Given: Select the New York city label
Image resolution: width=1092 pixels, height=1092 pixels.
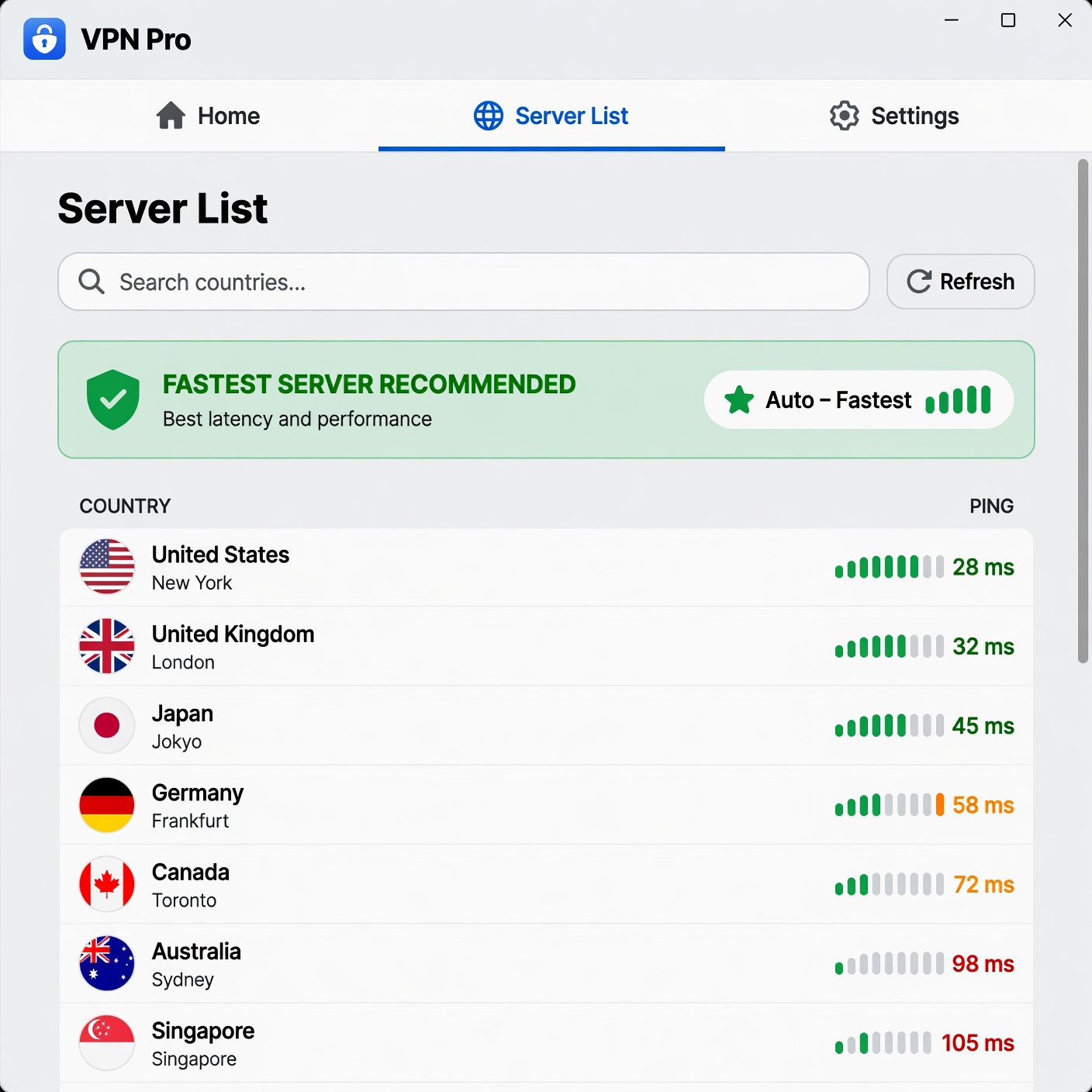Looking at the screenshot, I should tap(192, 583).
